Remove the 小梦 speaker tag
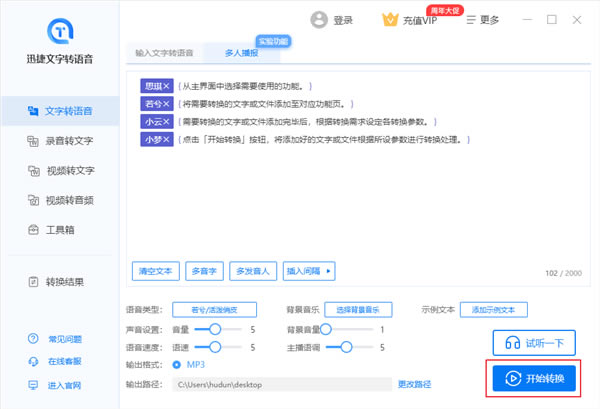 point(166,140)
